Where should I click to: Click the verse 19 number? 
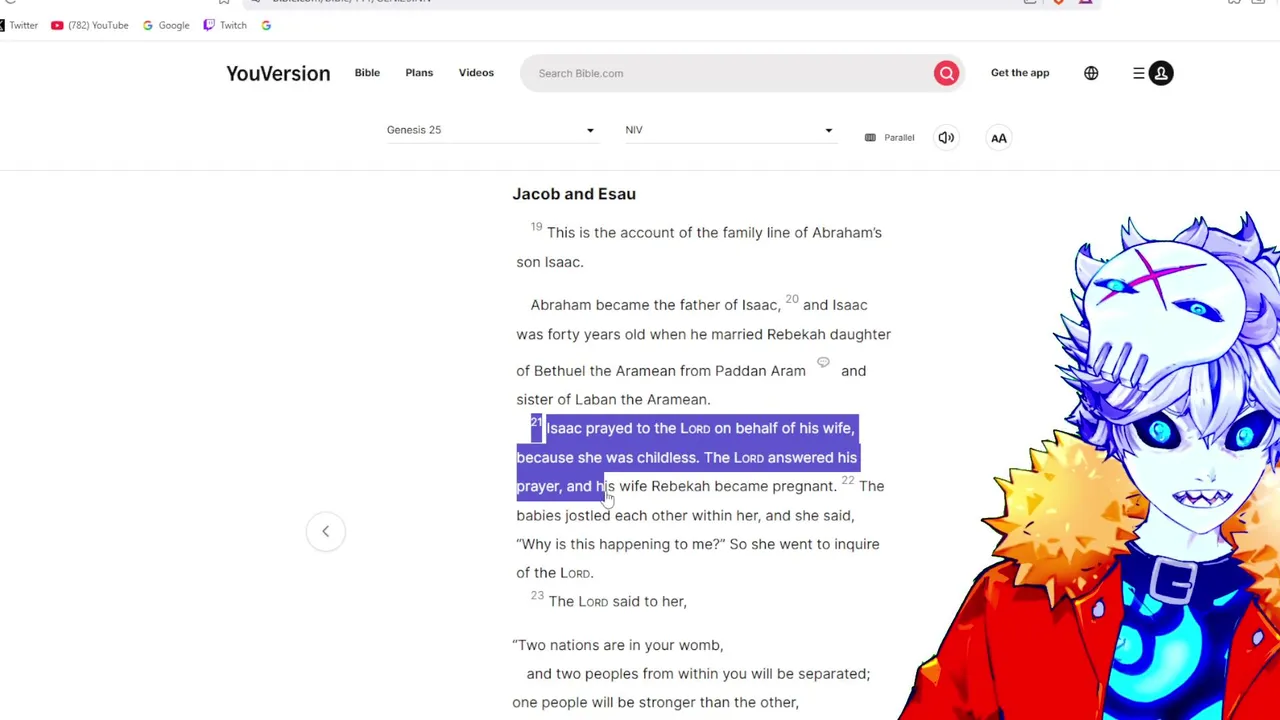point(536,227)
